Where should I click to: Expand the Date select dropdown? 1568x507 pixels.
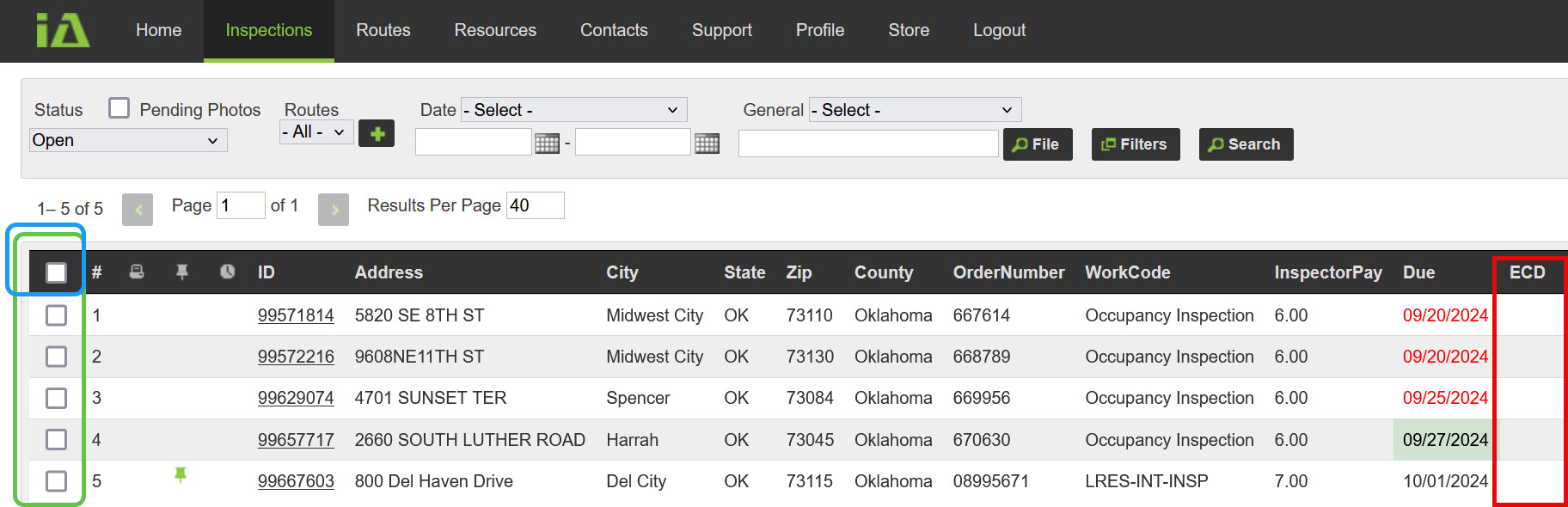pos(573,110)
